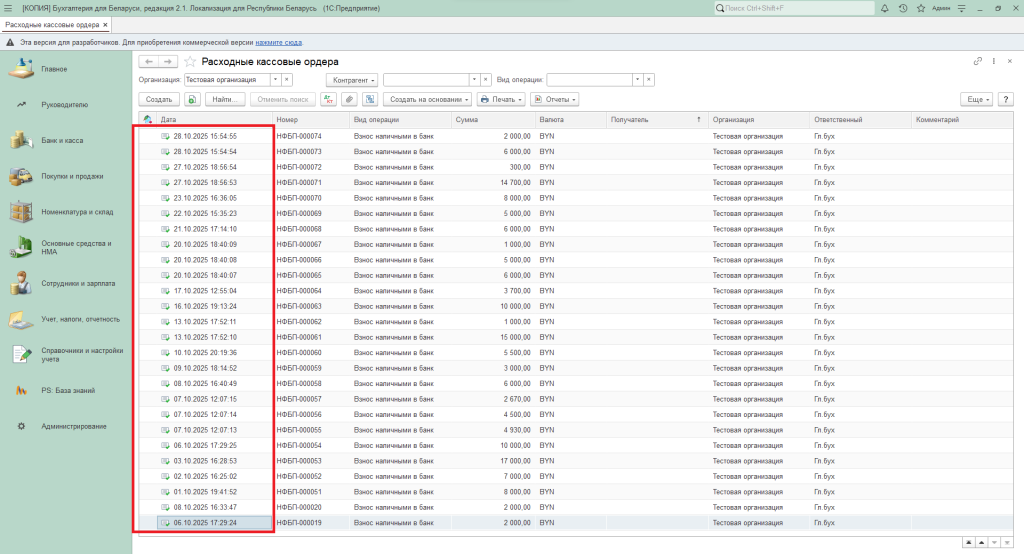The width and height of the screenshot is (1024, 554).
Task: Expand the Печать dropdown menu
Action: 501,99
